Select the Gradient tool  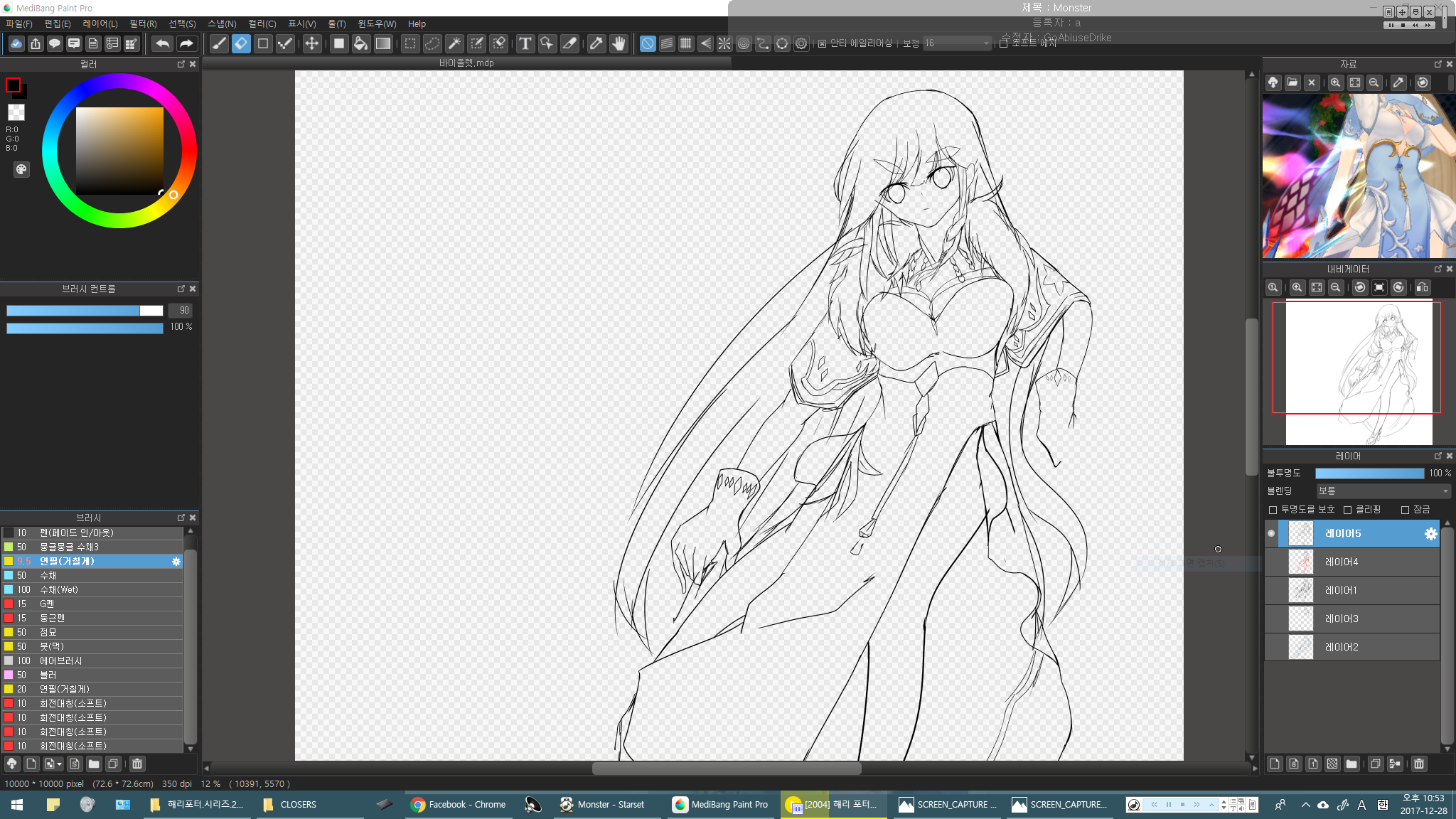(x=383, y=44)
